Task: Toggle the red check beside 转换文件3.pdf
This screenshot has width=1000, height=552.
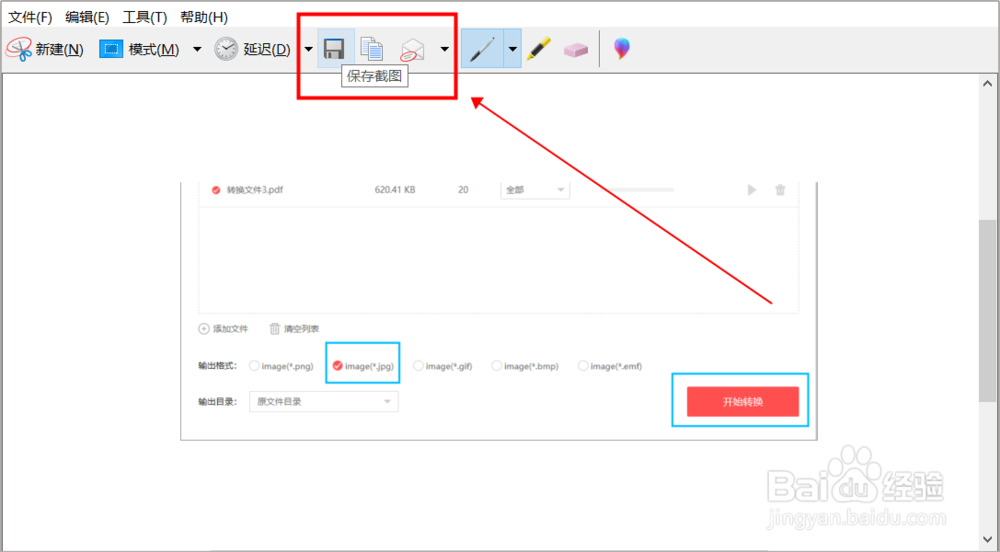Action: 216,190
